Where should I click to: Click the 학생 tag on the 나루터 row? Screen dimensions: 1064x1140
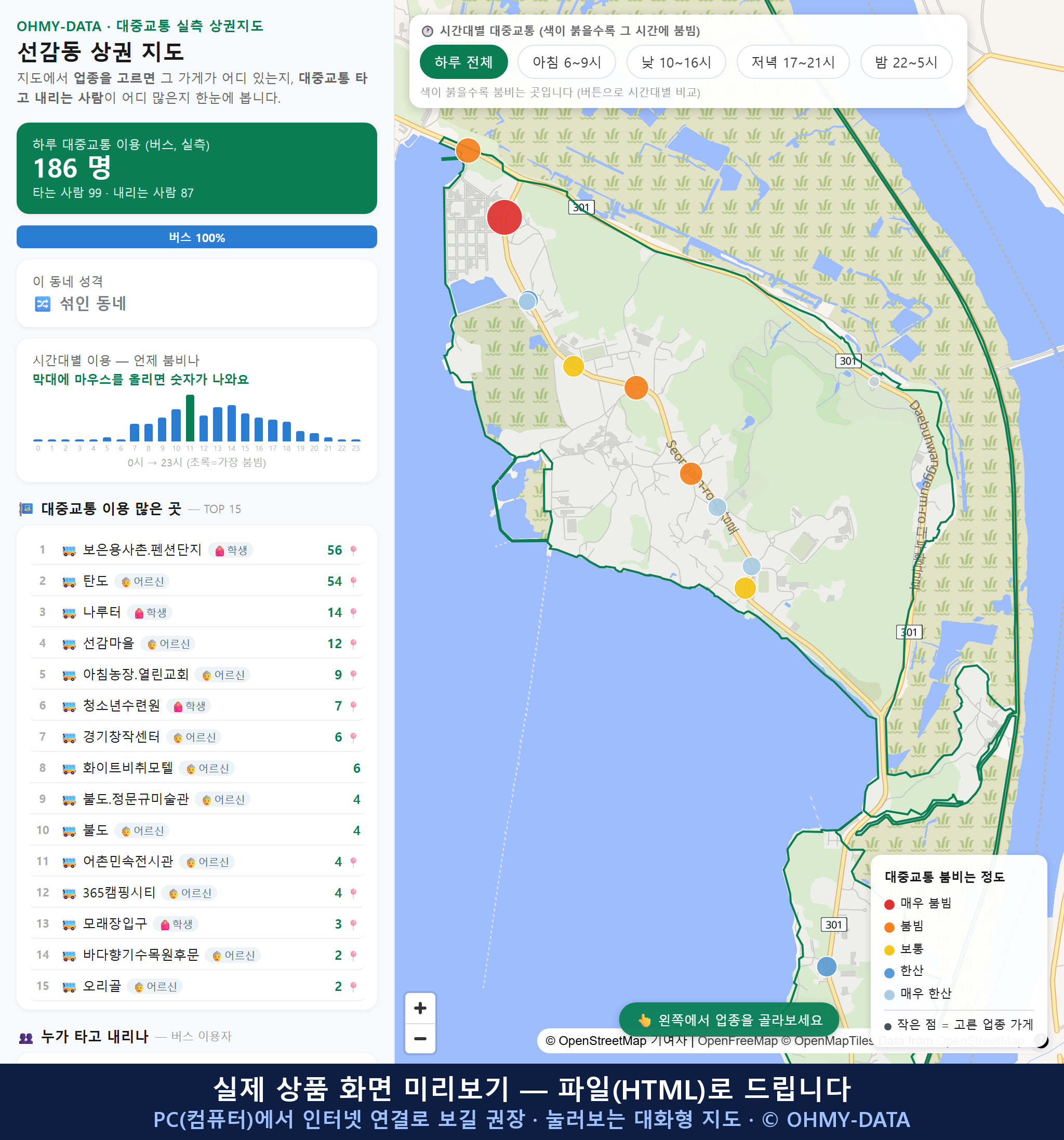point(150,612)
